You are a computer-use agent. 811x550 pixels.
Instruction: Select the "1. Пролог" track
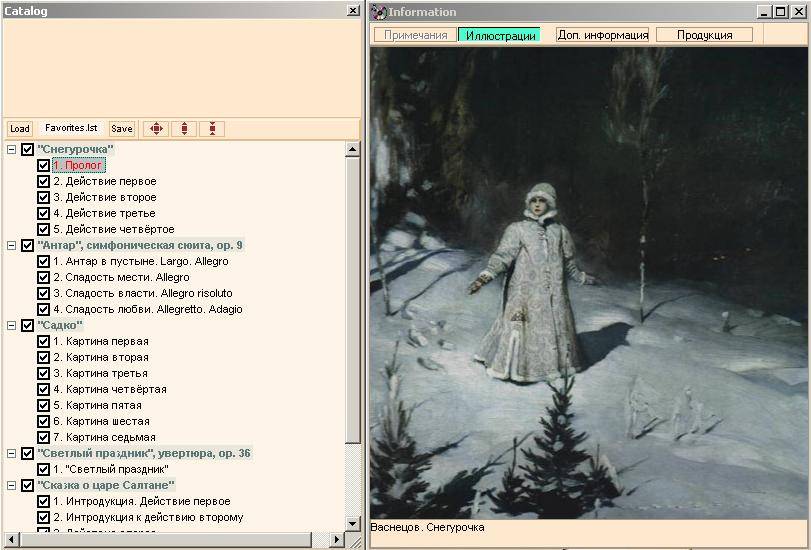tap(79, 166)
